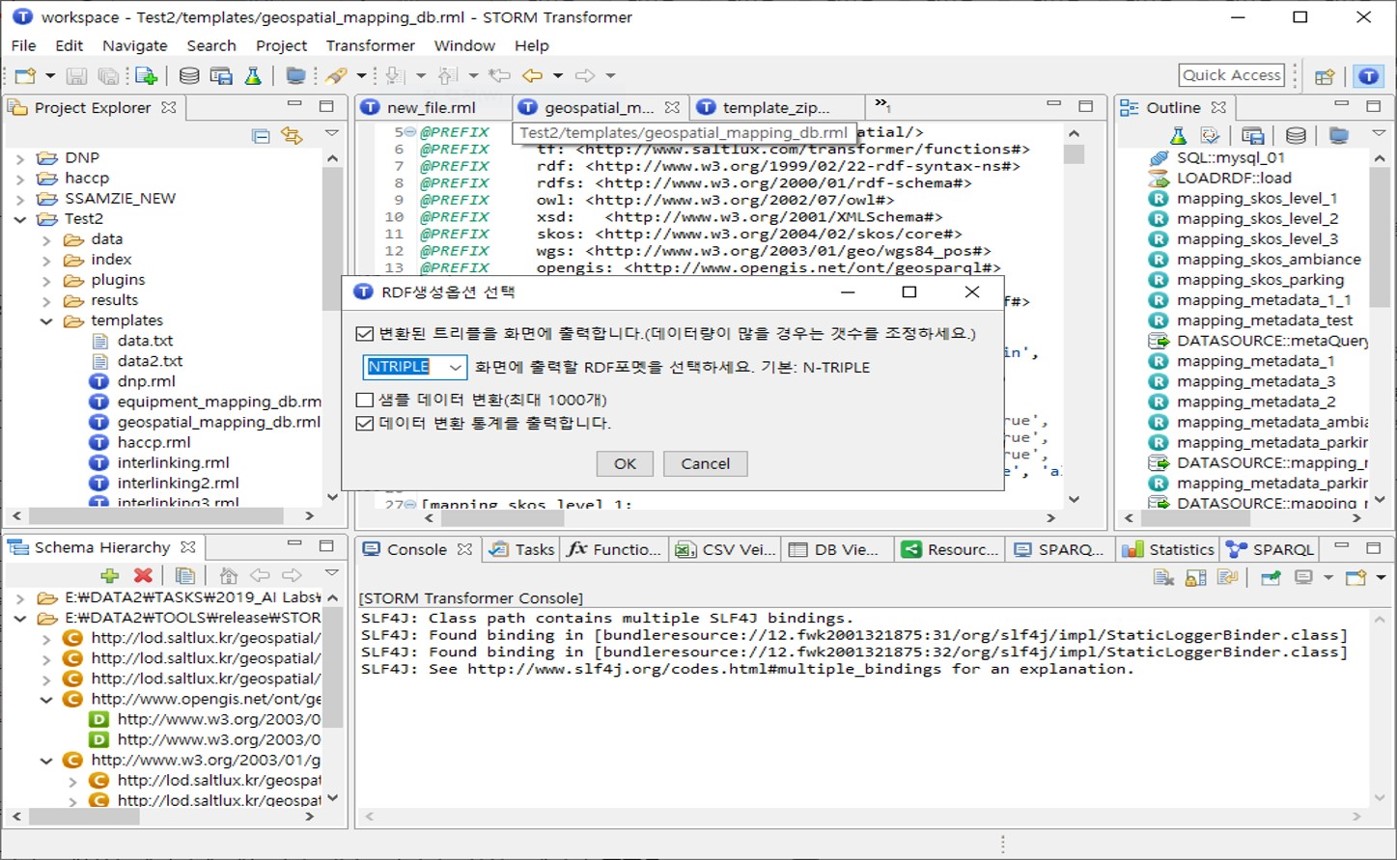Collapse the templates folder

click(x=46, y=321)
